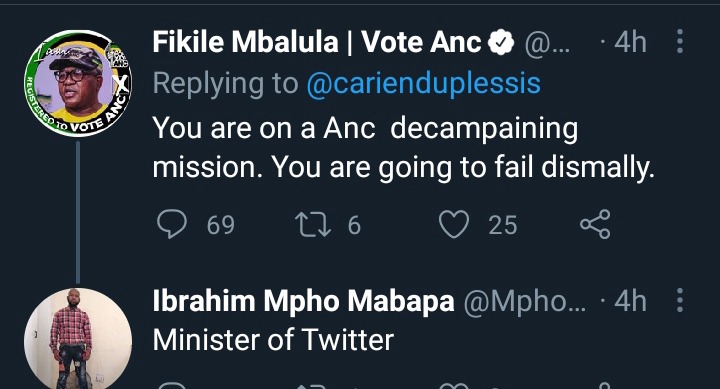The height and width of the screenshot is (389, 720).
Task: Share Fikile Mbalula's tweet
Action: (x=595, y=224)
